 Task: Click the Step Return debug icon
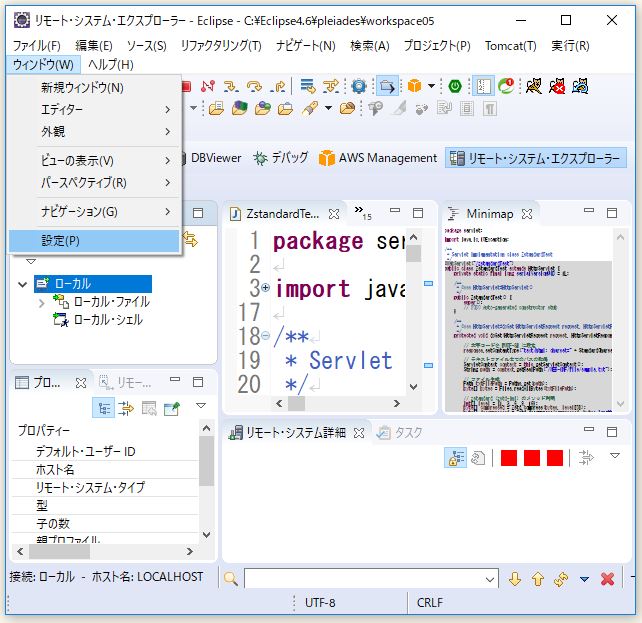tap(278, 86)
